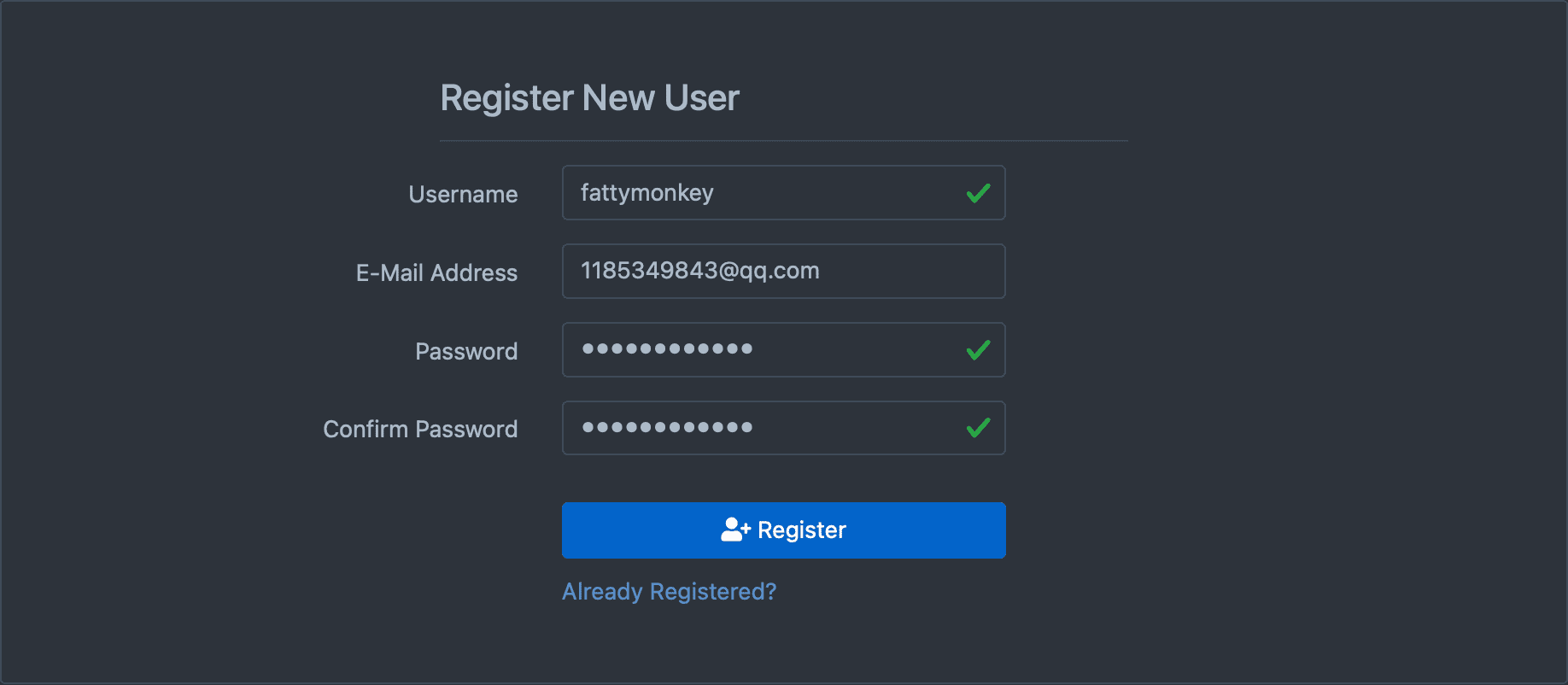This screenshot has width=1568, height=685.
Task: Open the Already Registered? link
Action: pyautogui.click(x=669, y=591)
